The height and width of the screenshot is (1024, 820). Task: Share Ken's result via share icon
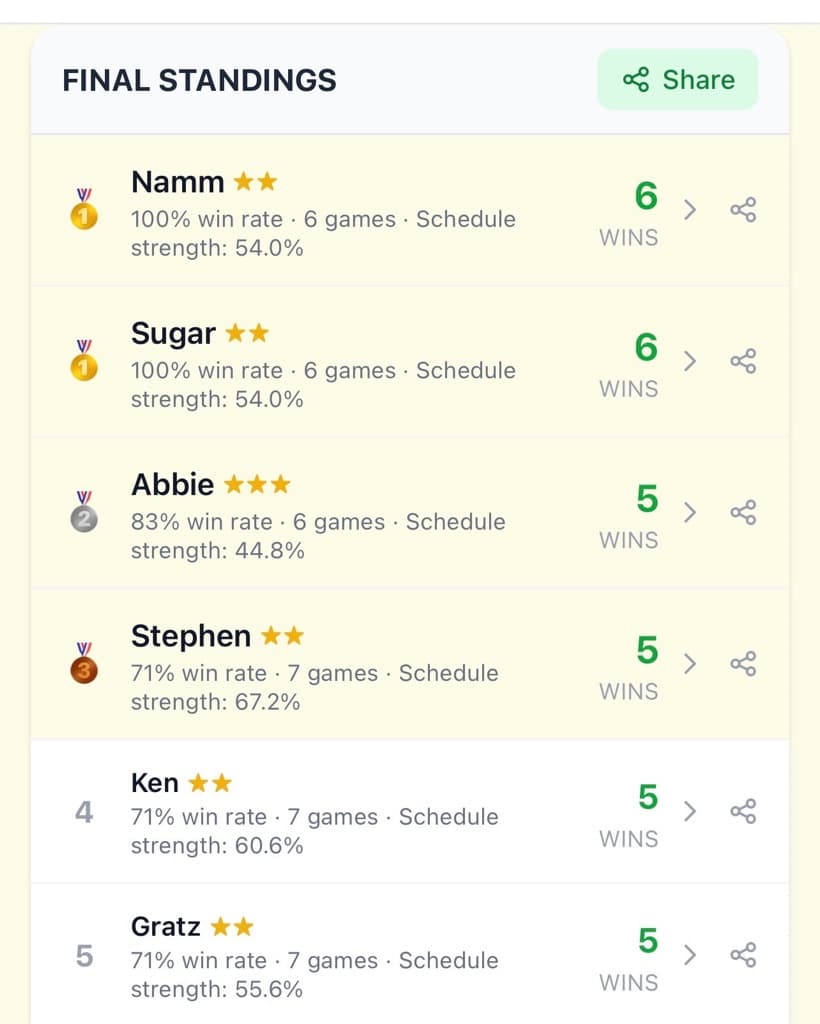[x=743, y=811]
